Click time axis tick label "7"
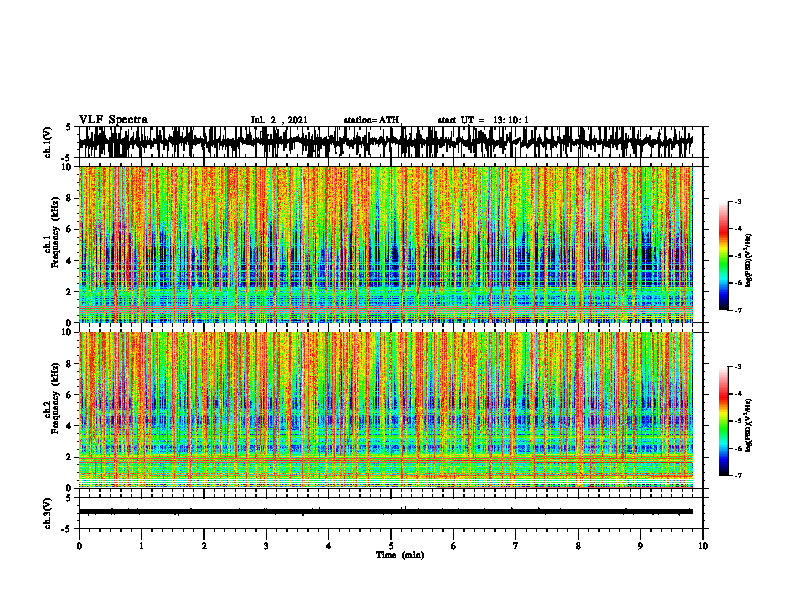The image size is (792, 612). 516,546
